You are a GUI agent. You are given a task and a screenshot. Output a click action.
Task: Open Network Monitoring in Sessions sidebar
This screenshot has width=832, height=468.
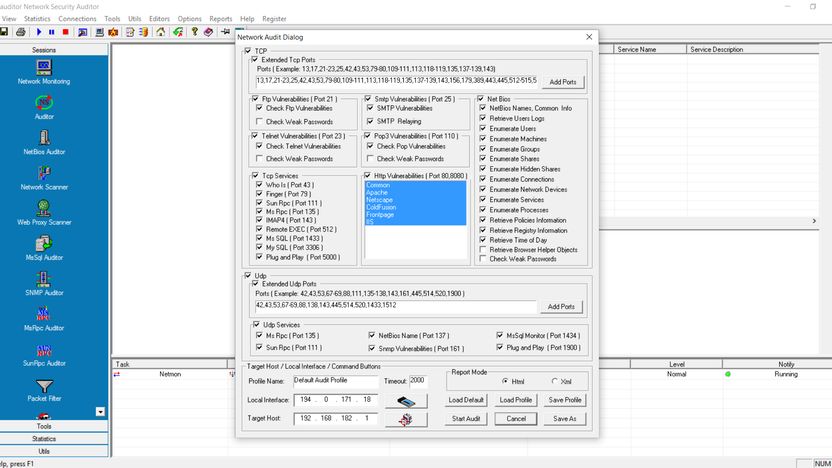(x=44, y=72)
